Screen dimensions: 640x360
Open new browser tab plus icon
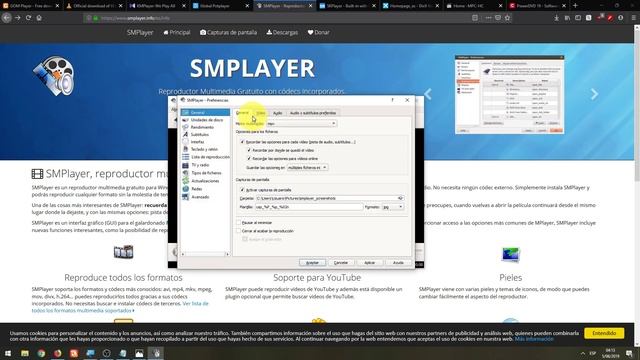(575, 6)
